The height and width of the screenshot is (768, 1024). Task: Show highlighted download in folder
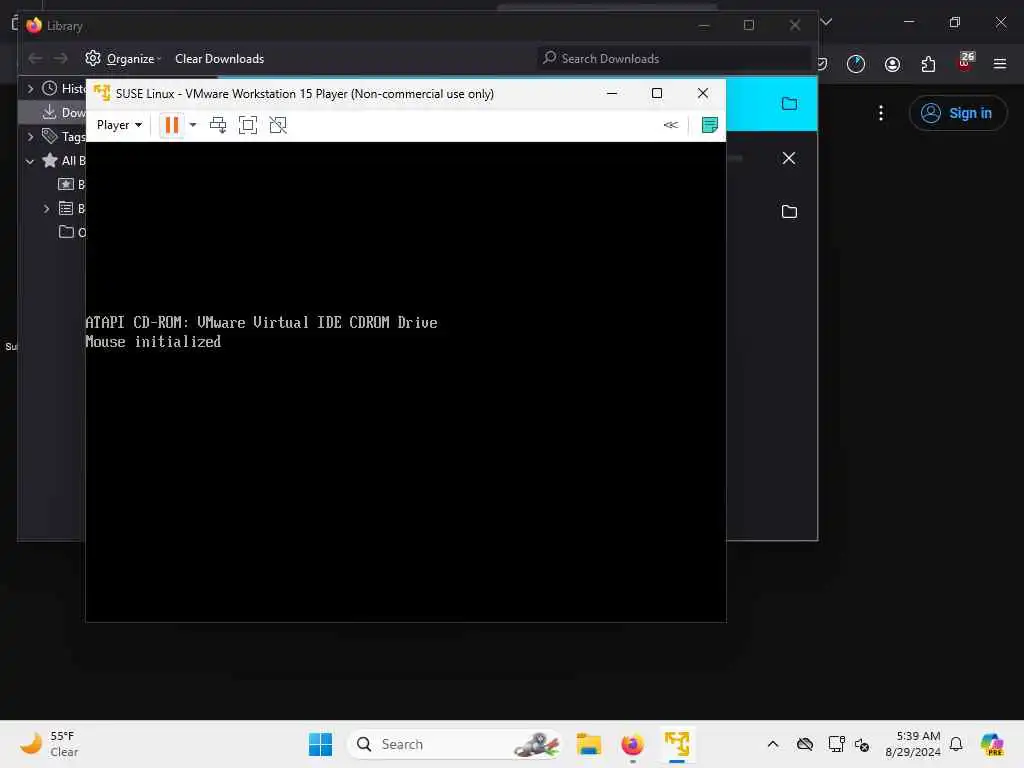789,103
